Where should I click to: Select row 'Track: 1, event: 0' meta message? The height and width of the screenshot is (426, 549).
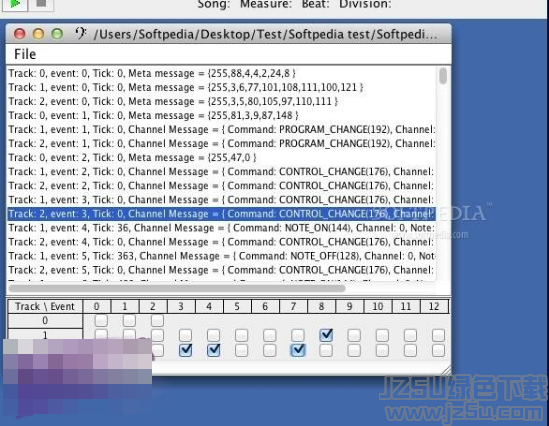[x=222, y=87]
